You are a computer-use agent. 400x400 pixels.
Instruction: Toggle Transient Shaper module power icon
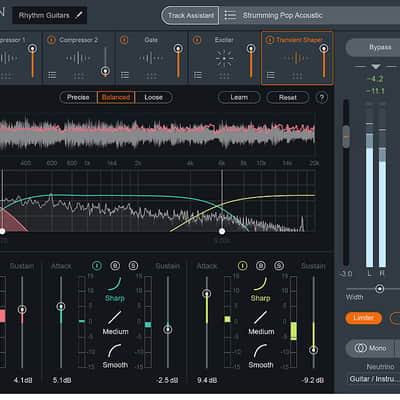[x=270, y=40]
